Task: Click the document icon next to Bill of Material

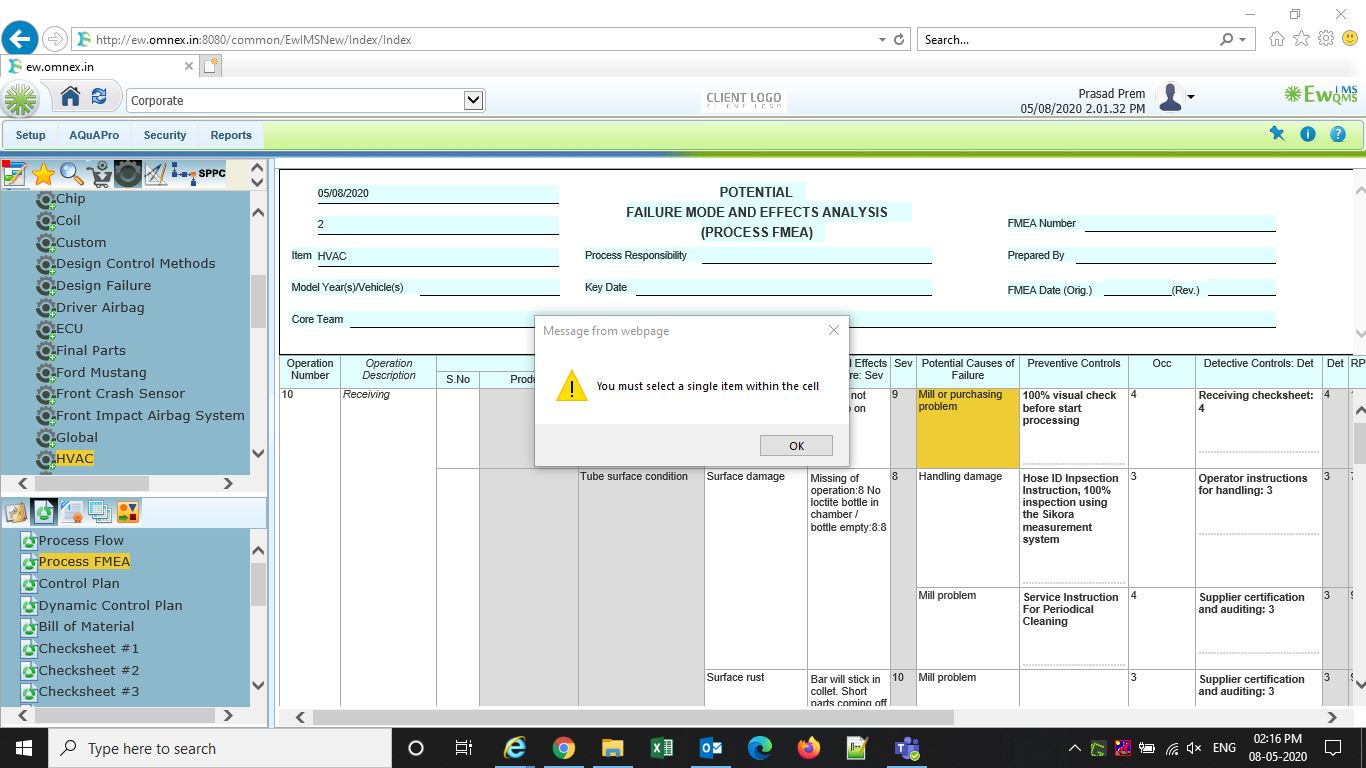Action: click(x=28, y=627)
